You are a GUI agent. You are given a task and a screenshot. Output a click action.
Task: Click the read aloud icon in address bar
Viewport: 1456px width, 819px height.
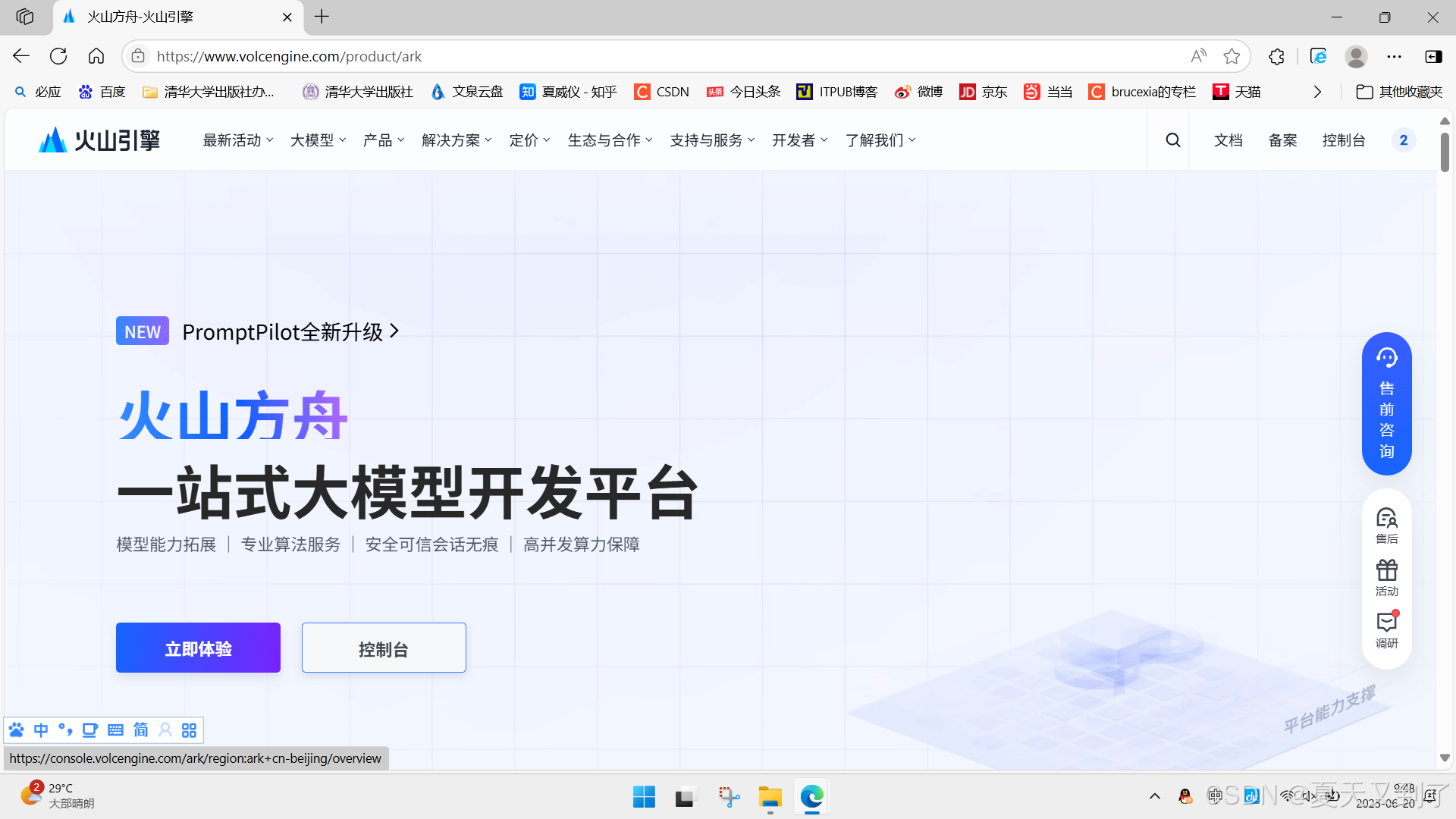1198,56
